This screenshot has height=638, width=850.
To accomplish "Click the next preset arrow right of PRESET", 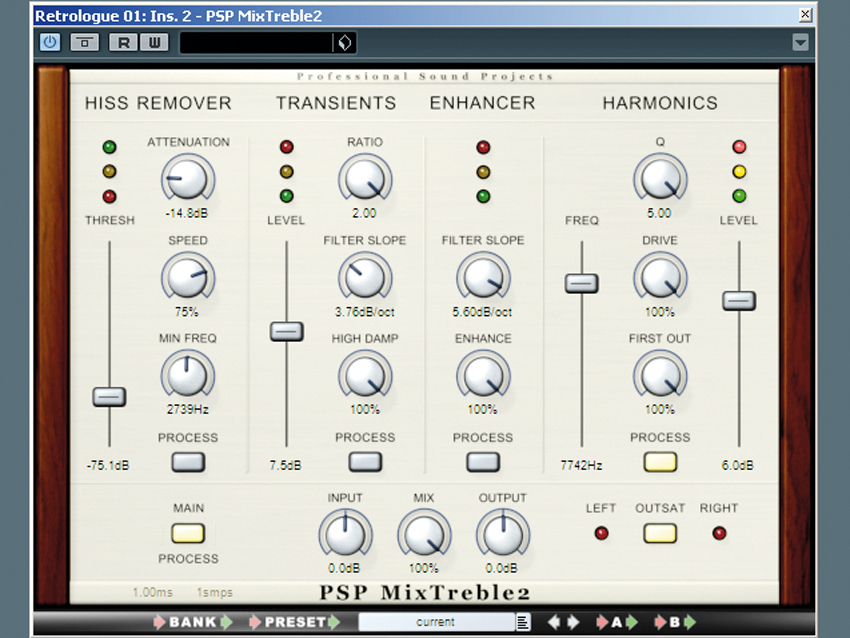I will [x=334, y=622].
